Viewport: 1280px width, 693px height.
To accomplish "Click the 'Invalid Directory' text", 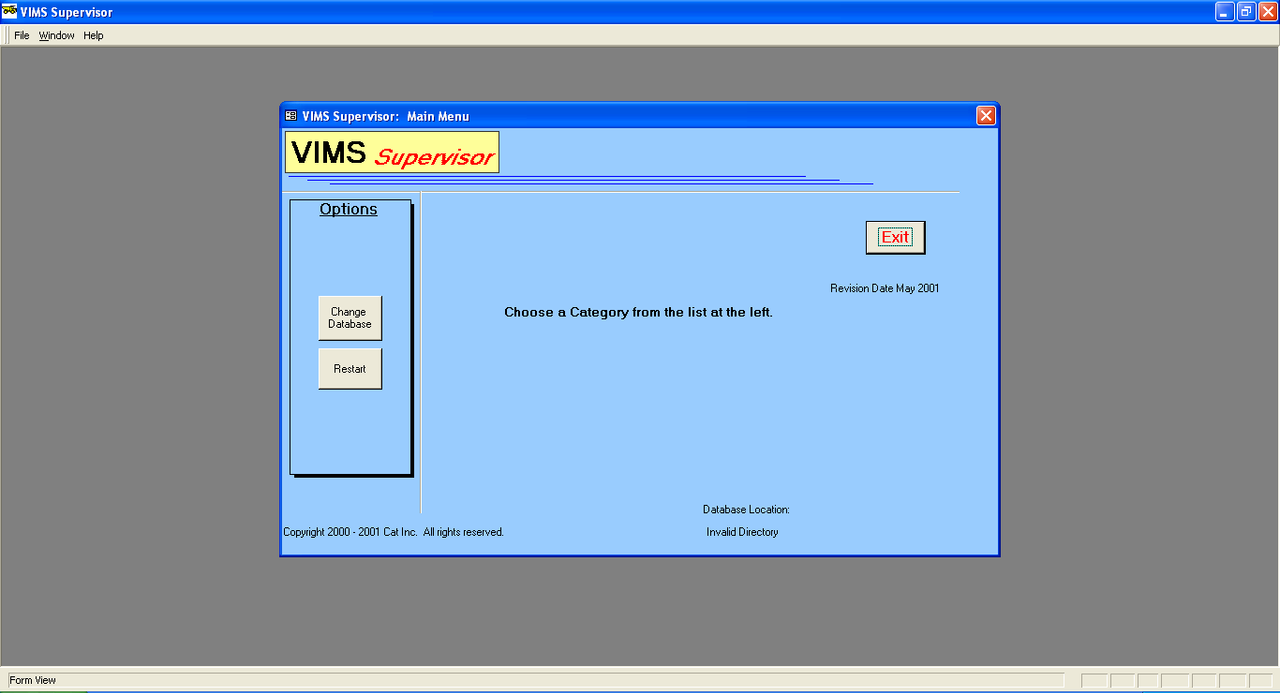I will [742, 532].
